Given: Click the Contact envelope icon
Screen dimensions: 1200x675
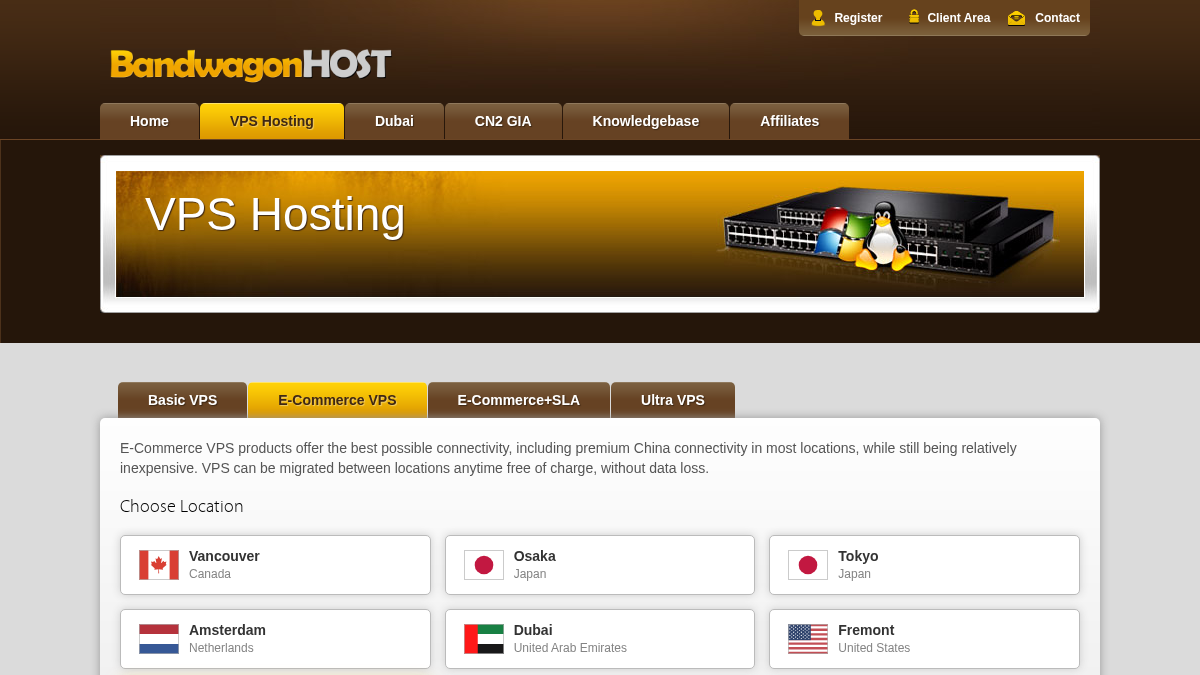Looking at the screenshot, I should [x=1016, y=18].
